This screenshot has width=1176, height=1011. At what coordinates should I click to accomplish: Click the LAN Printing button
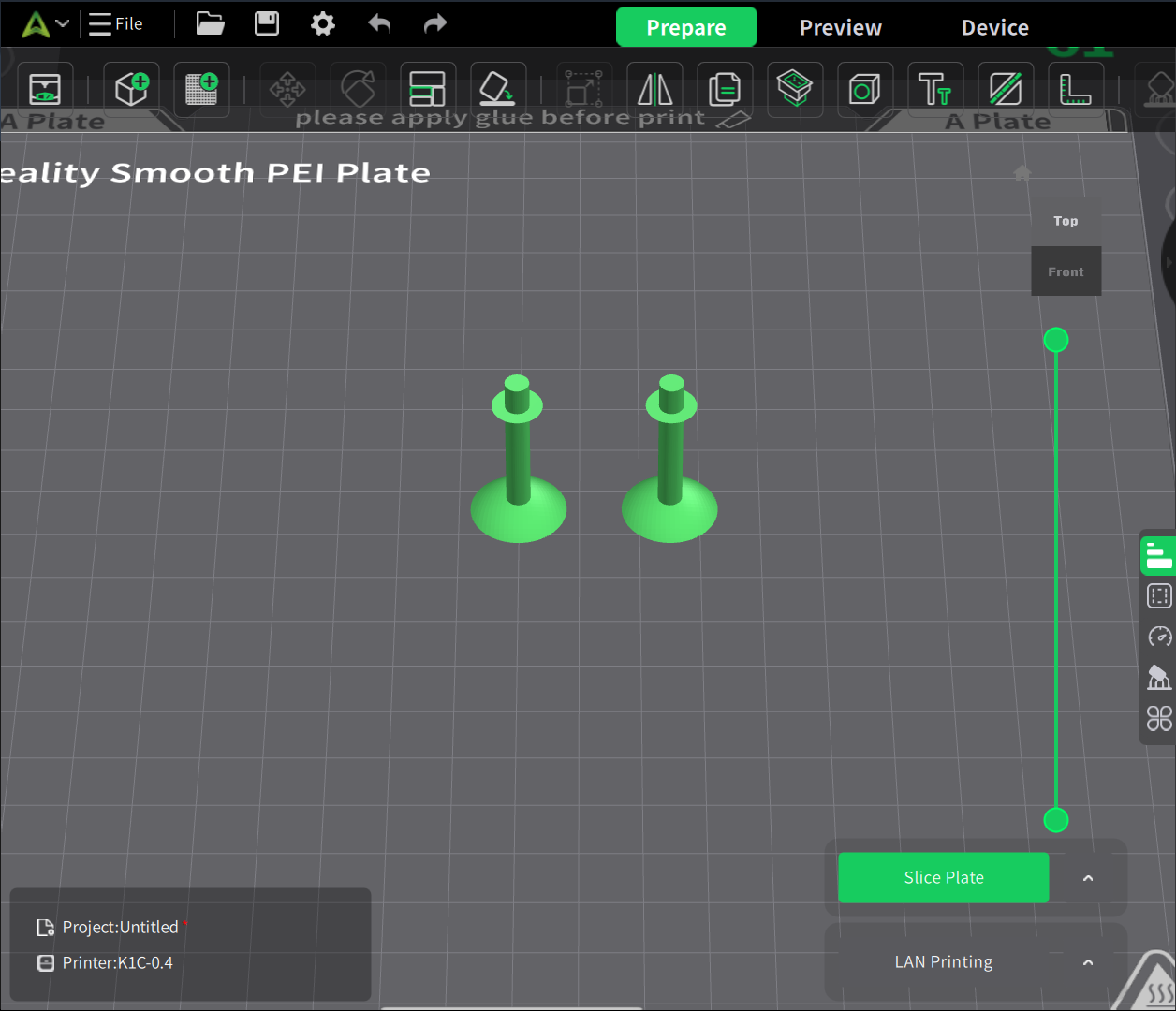[x=943, y=962]
